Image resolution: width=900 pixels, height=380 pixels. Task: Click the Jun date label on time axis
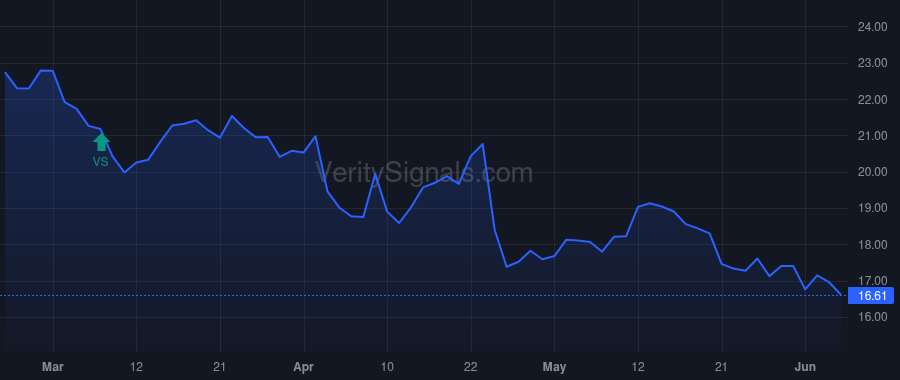coord(805,367)
